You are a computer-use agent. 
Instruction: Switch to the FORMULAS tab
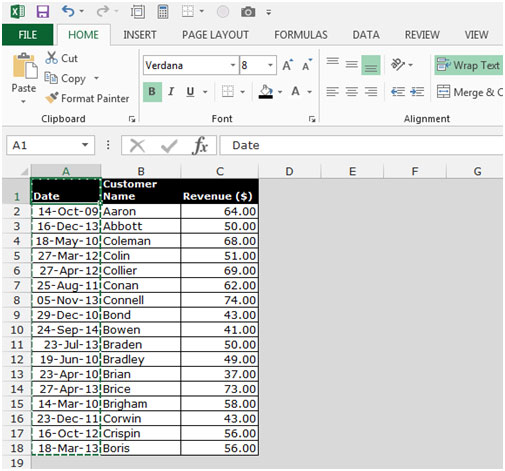[x=301, y=35]
